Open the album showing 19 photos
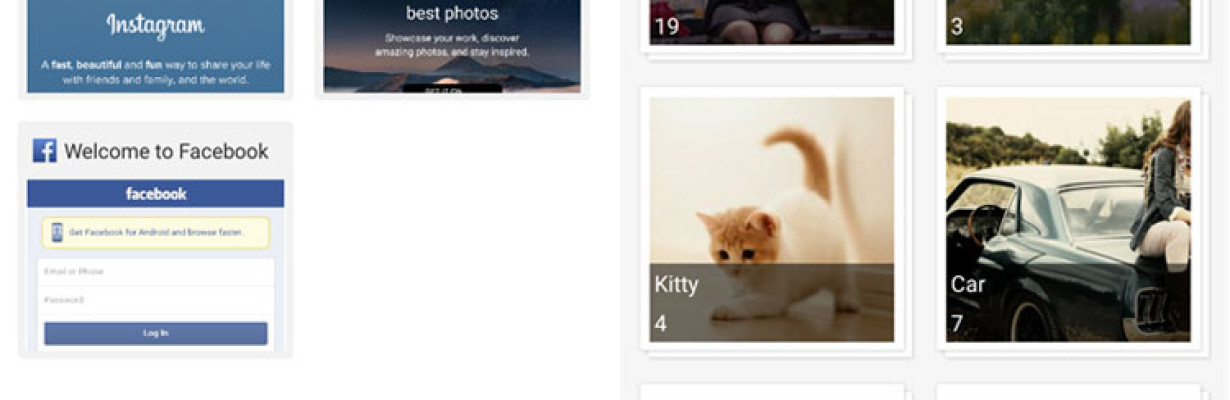 point(772,22)
